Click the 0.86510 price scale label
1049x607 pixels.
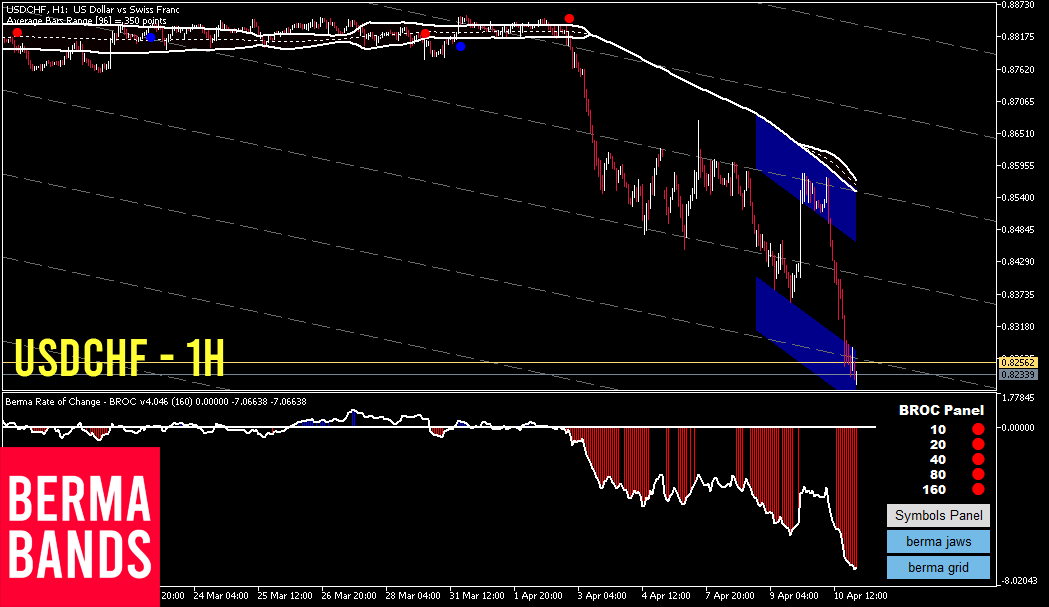pyautogui.click(x=1018, y=134)
